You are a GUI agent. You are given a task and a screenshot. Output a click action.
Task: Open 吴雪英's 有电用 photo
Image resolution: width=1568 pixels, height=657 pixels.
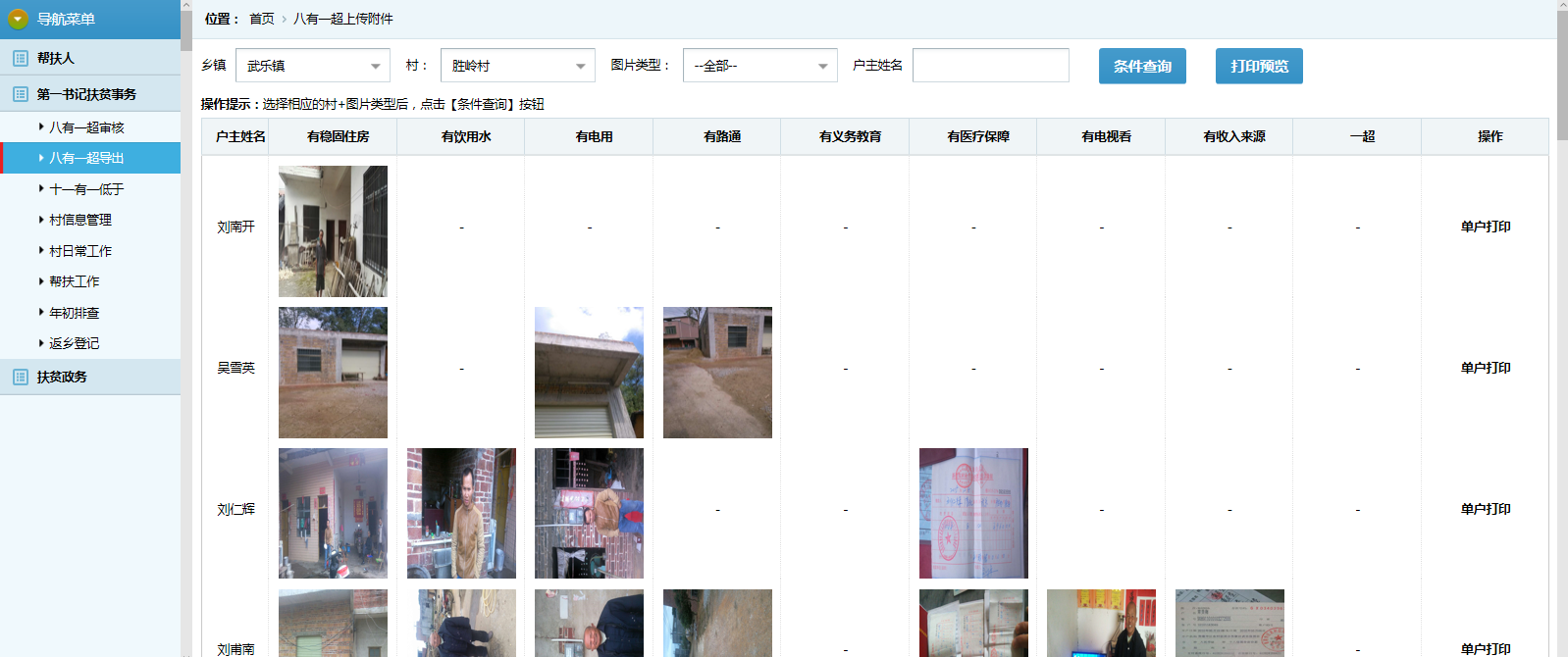click(x=589, y=373)
